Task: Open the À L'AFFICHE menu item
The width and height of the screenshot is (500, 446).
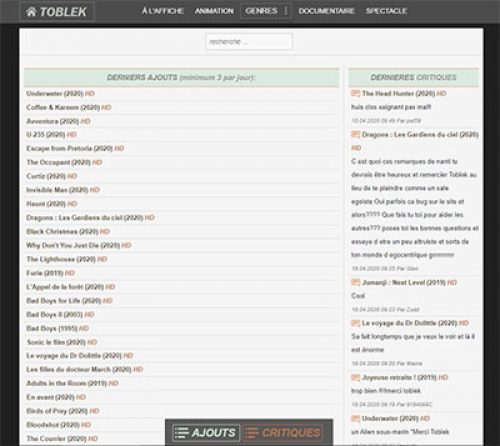Action: pos(163,11)
